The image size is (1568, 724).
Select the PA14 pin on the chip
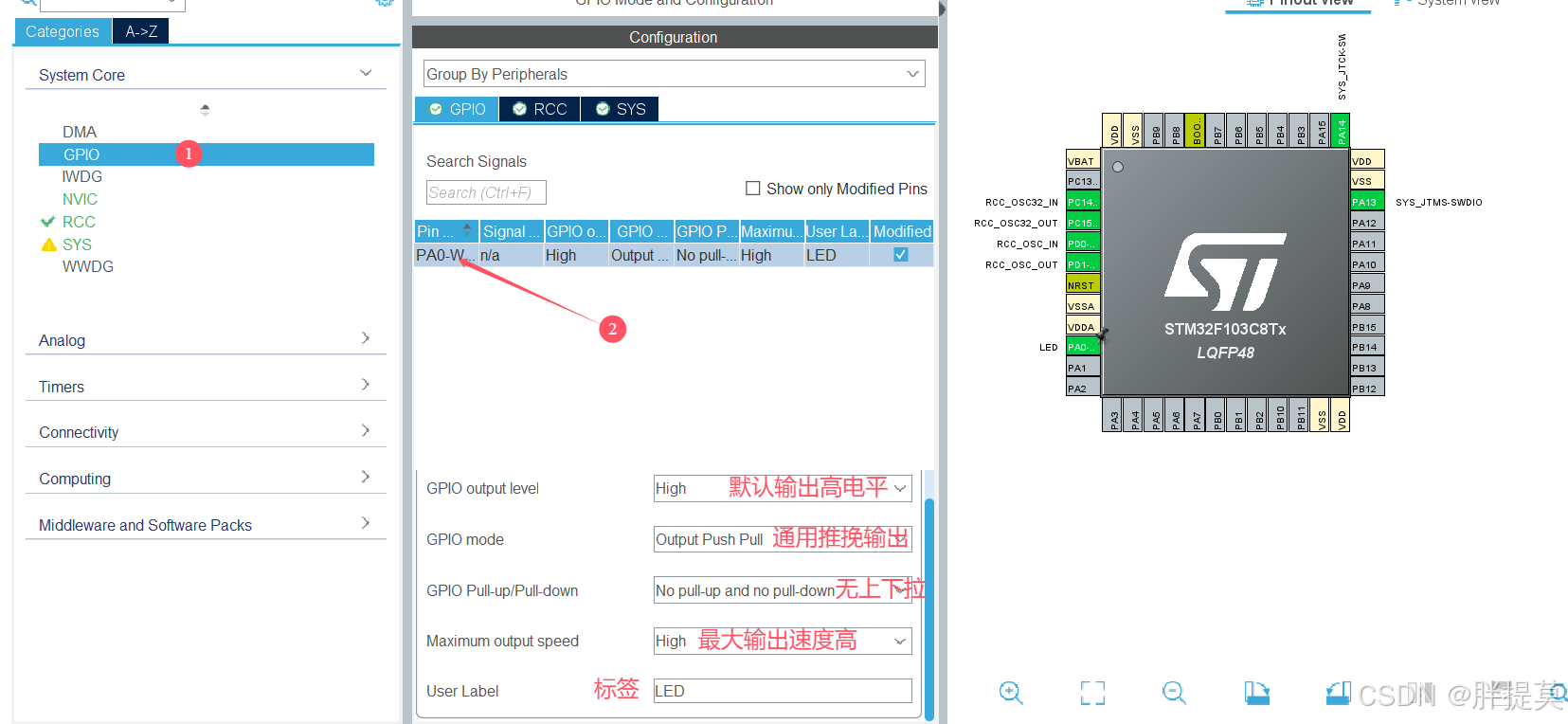tap(1341, 130)
